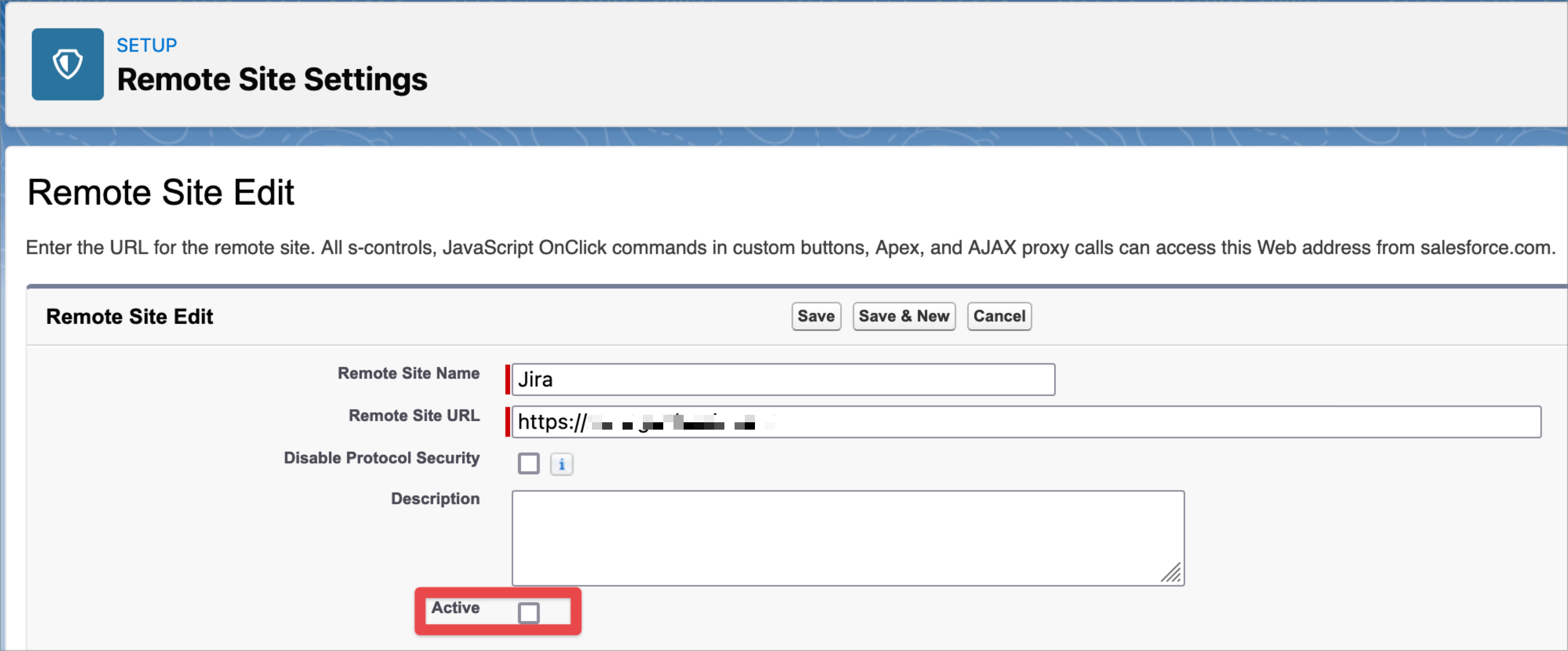Click the large Remote Site Edit heading
The height and width of the screenshot is (651, 1568).
(x=160, y=192)
